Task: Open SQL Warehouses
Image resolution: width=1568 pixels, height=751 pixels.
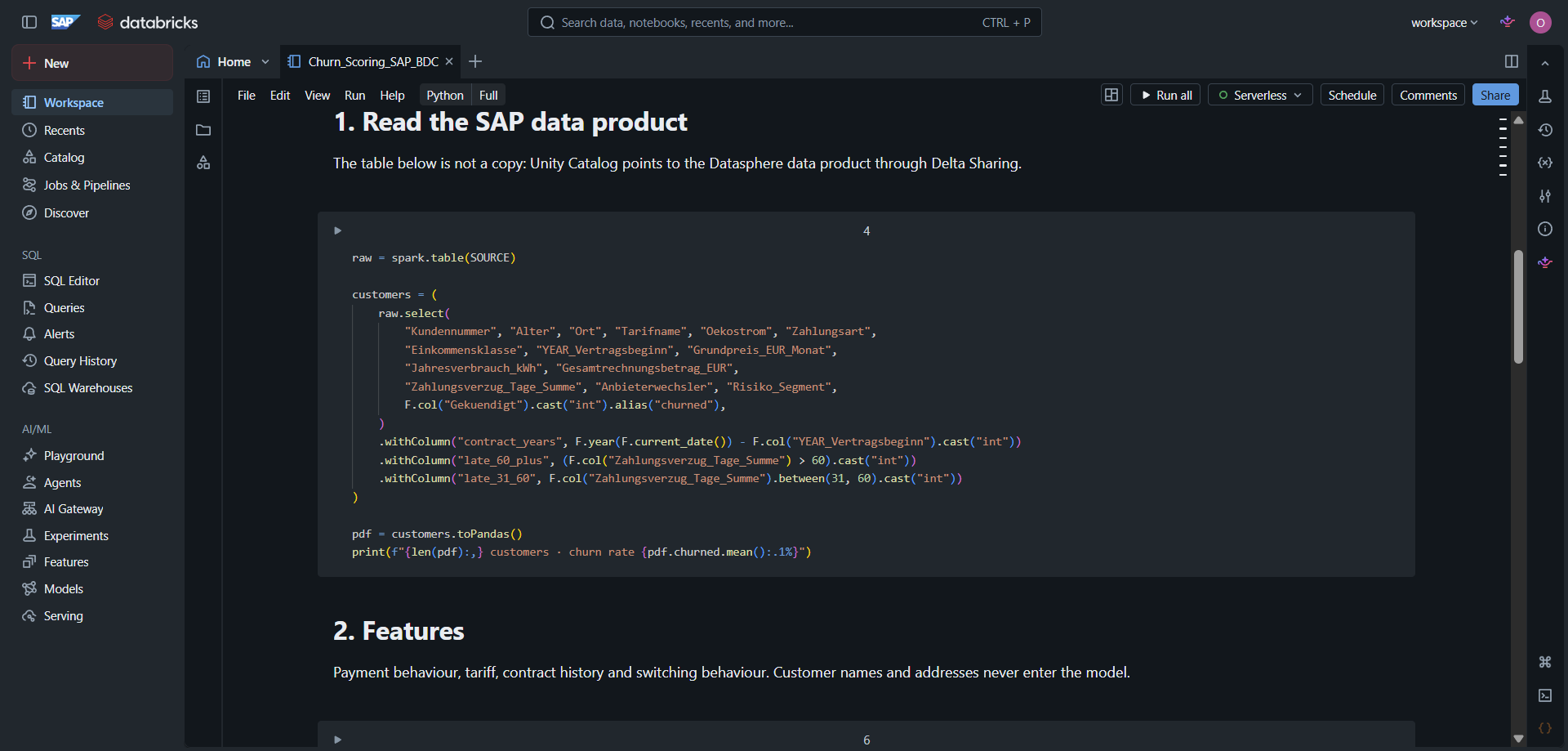Action: coord(92,387)
